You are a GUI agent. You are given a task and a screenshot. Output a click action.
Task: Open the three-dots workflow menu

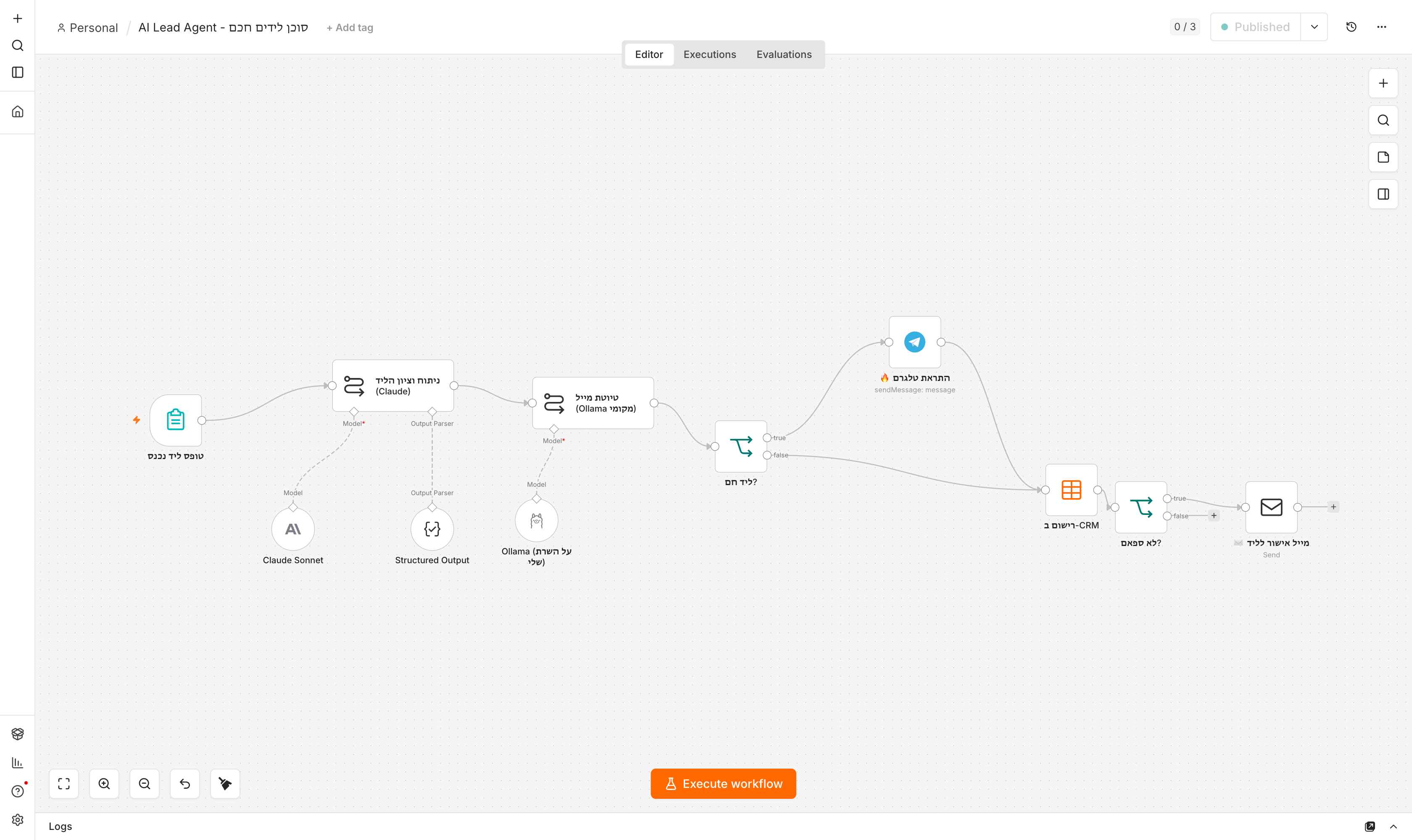tap(1381, 26)
